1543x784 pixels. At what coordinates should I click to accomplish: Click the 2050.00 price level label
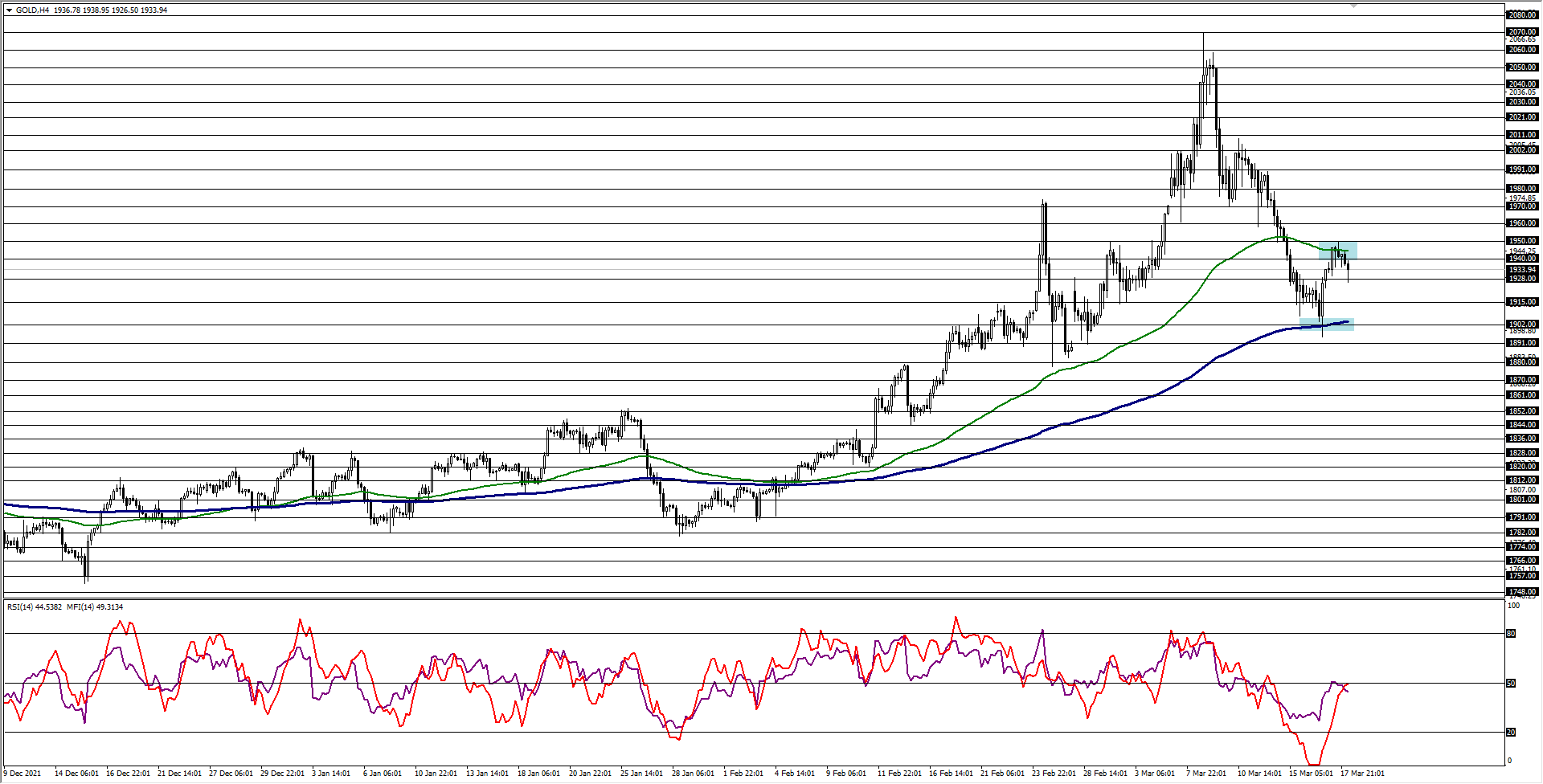(x=1522, y=67)
